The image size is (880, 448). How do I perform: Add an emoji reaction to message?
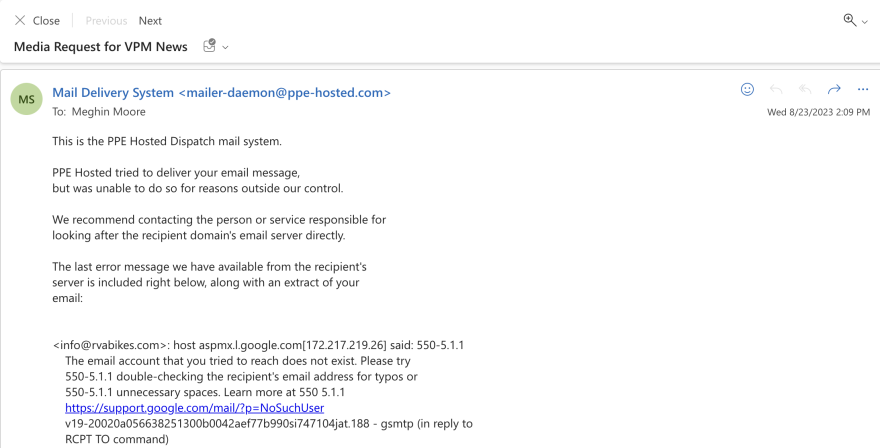[x=747, y=89]
